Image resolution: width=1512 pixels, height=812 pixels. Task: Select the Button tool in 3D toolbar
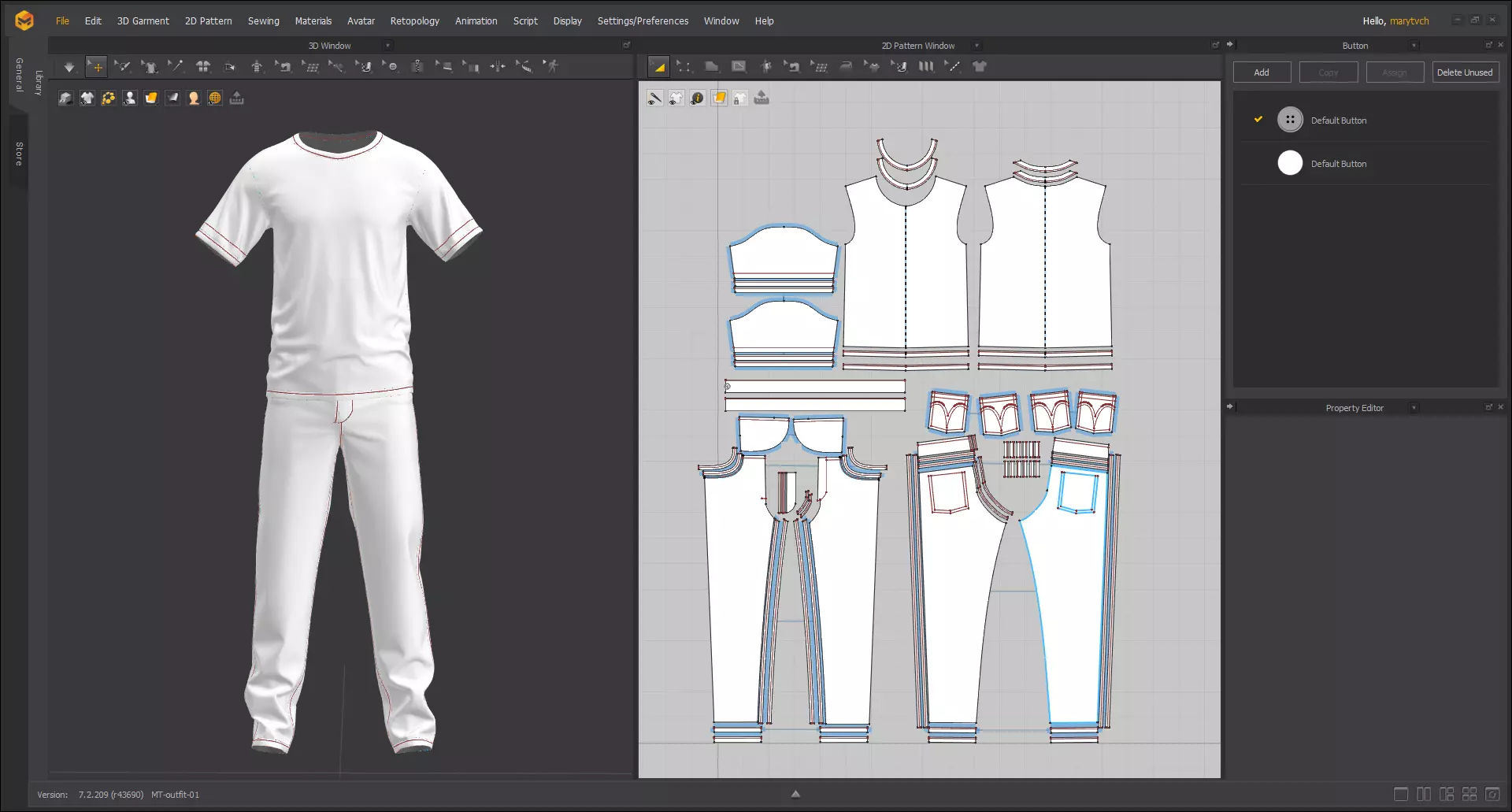(391, 67)
